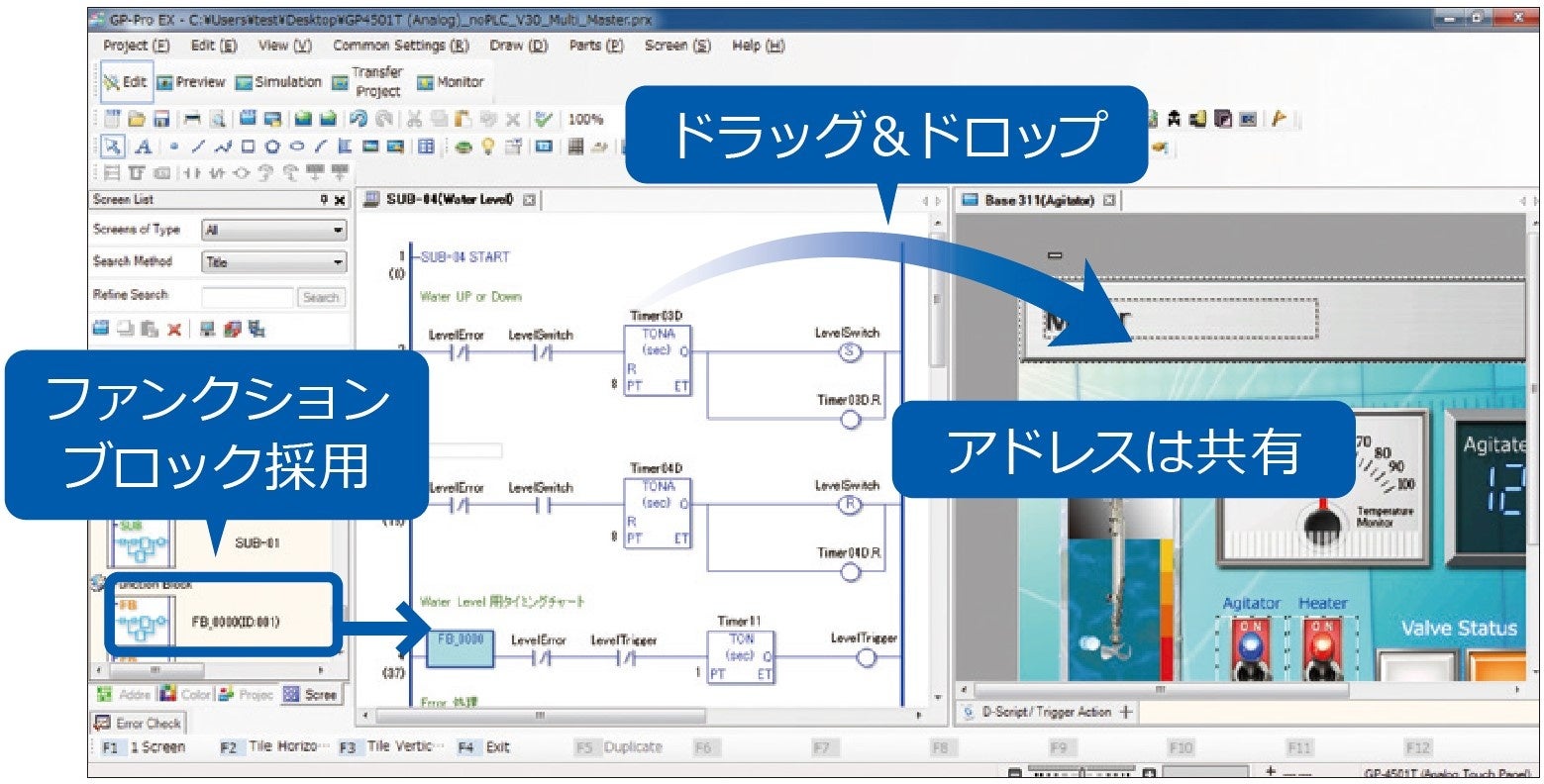
Task: Select the Polygon drawing tool
Action: [x=272, y=147]
